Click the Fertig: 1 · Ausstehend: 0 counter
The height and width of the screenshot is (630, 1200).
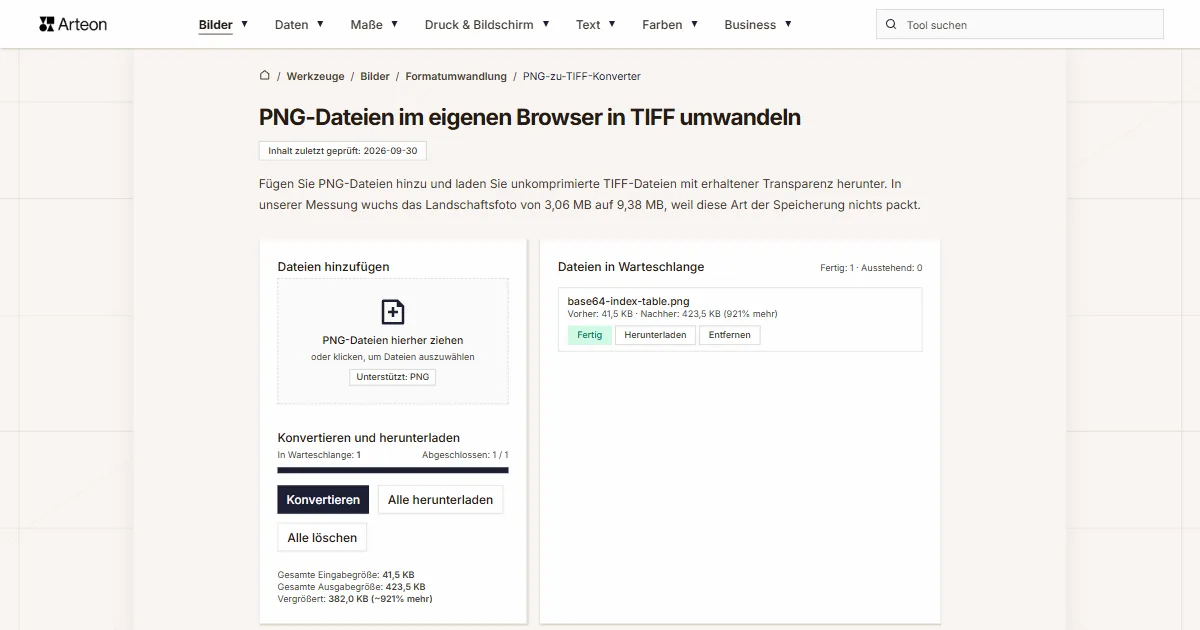click(x=871, y=268)
